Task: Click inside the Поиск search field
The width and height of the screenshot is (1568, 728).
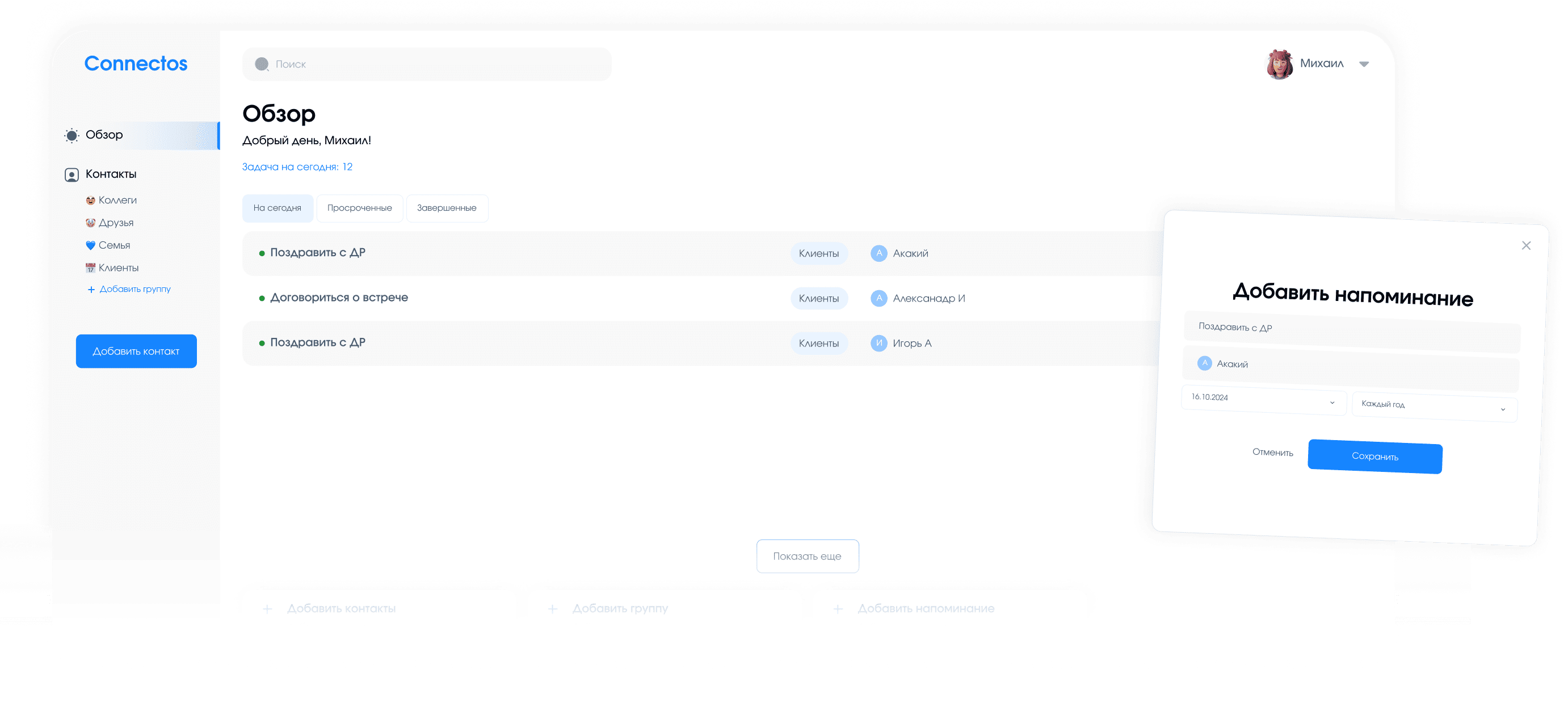Action: click(x=426, y=64)
